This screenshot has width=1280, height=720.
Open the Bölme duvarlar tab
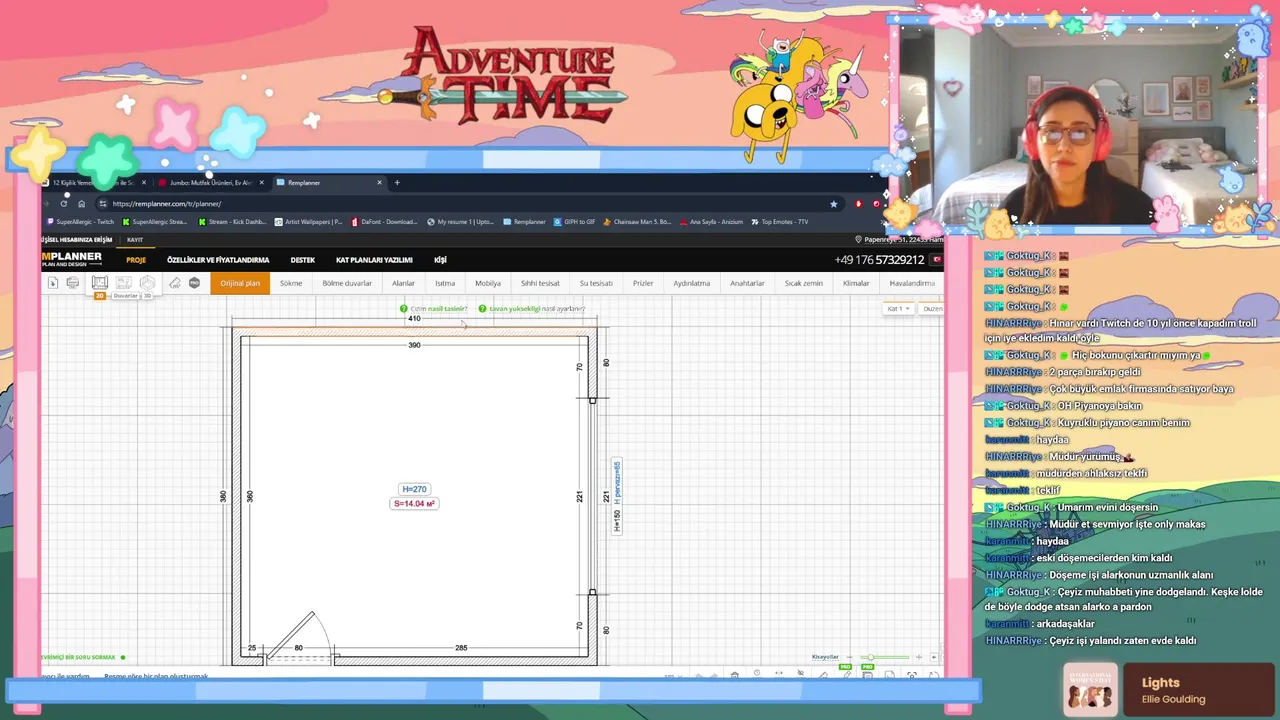(x=347, y=283)
